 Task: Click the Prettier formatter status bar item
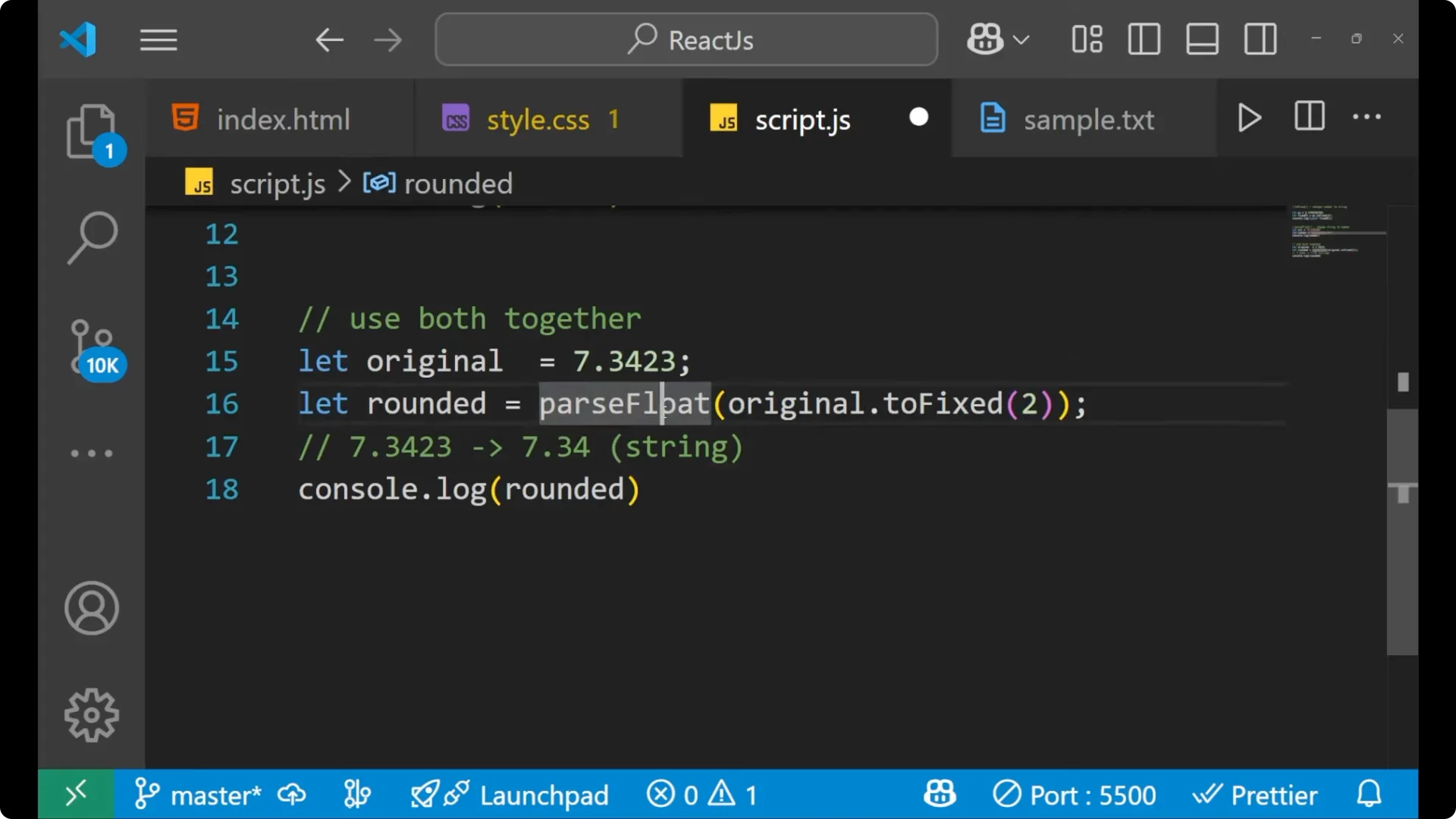pyautogui.click(x=1257, y=794)
